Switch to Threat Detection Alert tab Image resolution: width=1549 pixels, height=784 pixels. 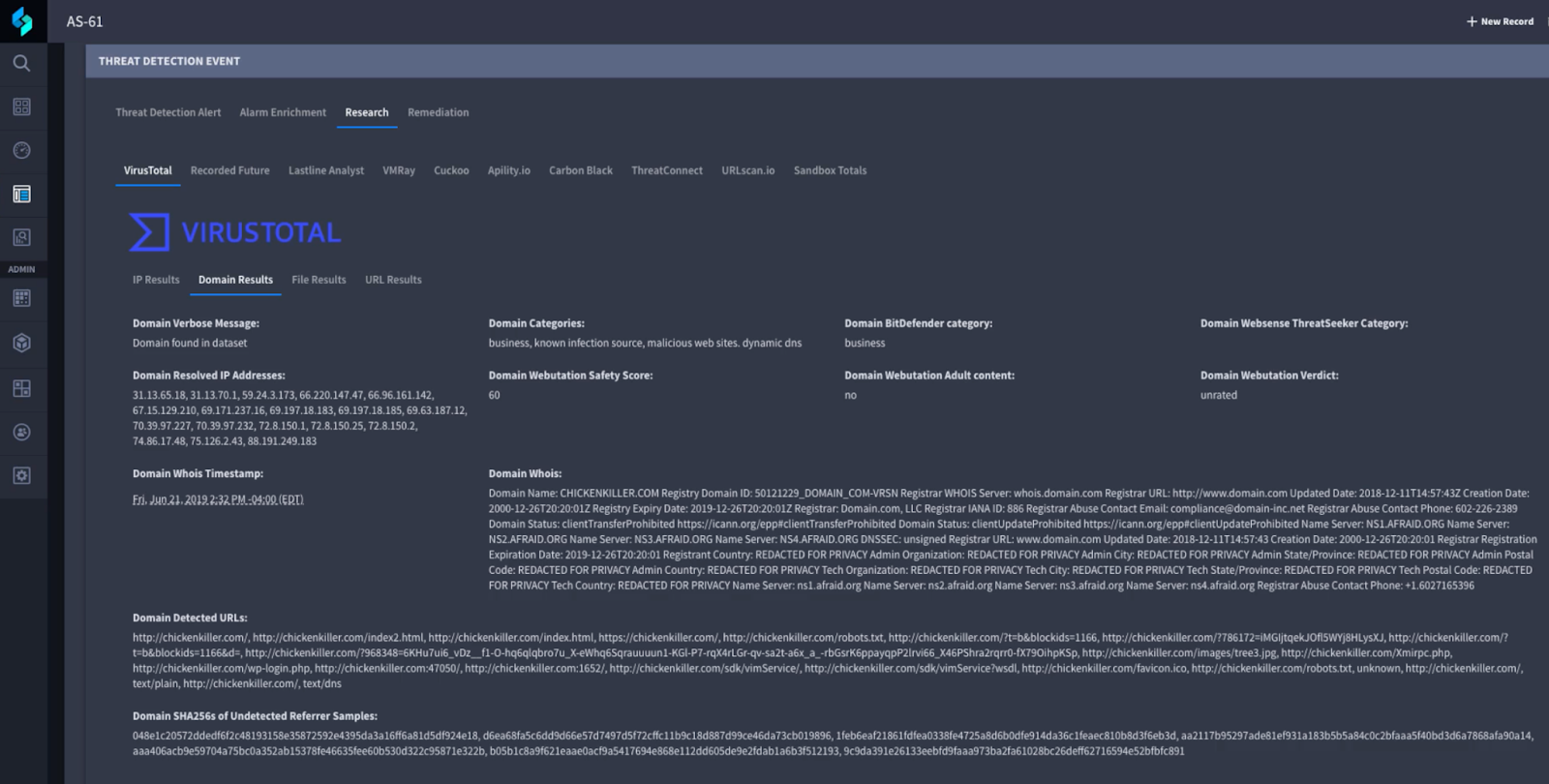pyautogui.click(x=168, y=112)
